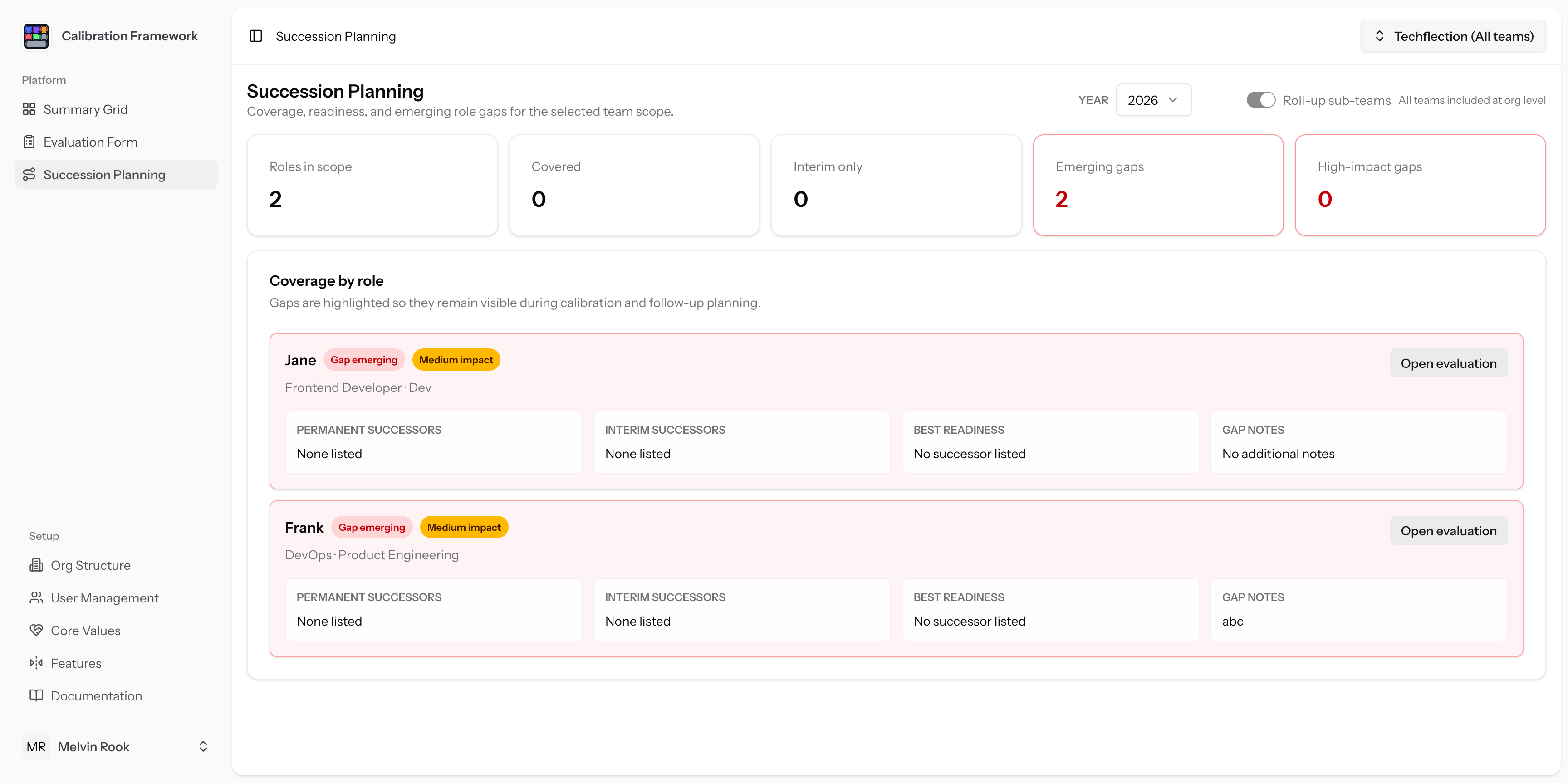Click Jane's Interim Successors 'None listed'

point(638,454)
